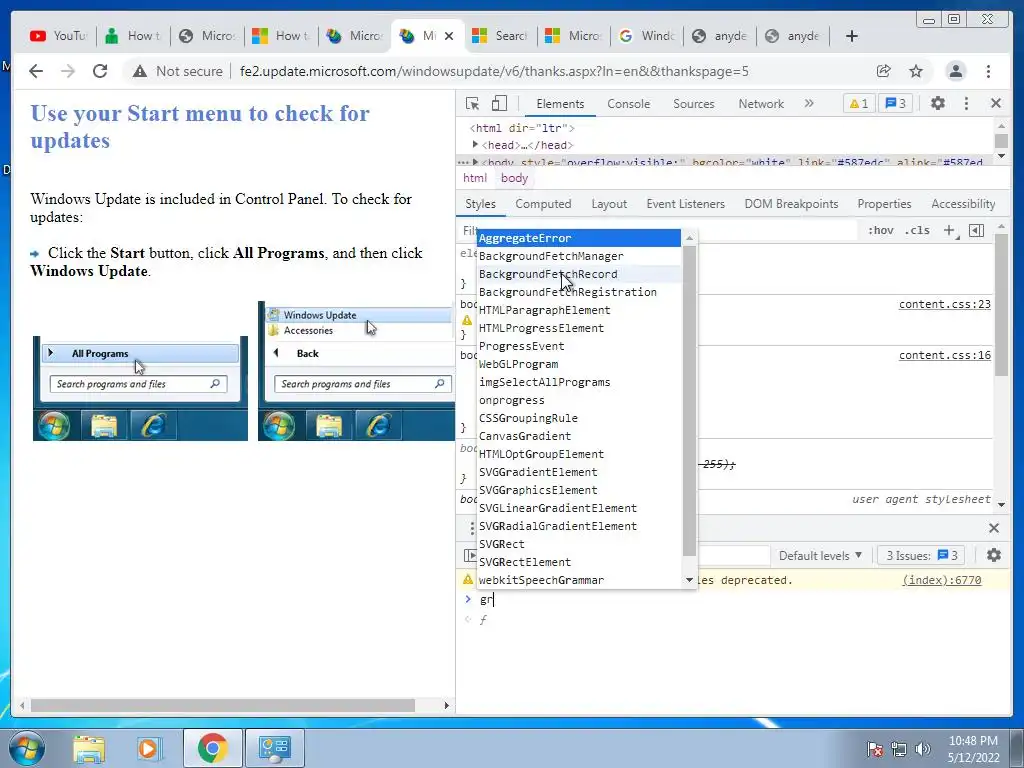Open Chrome's three-dot menu
This screenshot has height=768, width=1024.
[x=989, y=71]
